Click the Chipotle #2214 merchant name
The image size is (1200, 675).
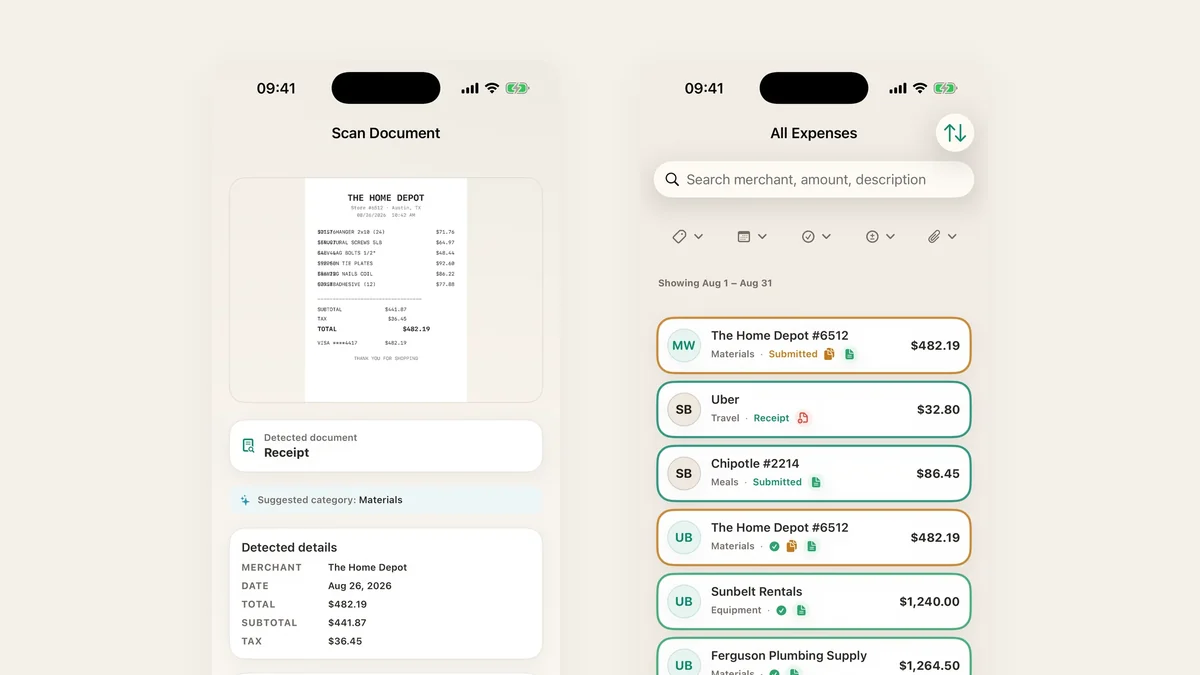click(x=755, y=464)
